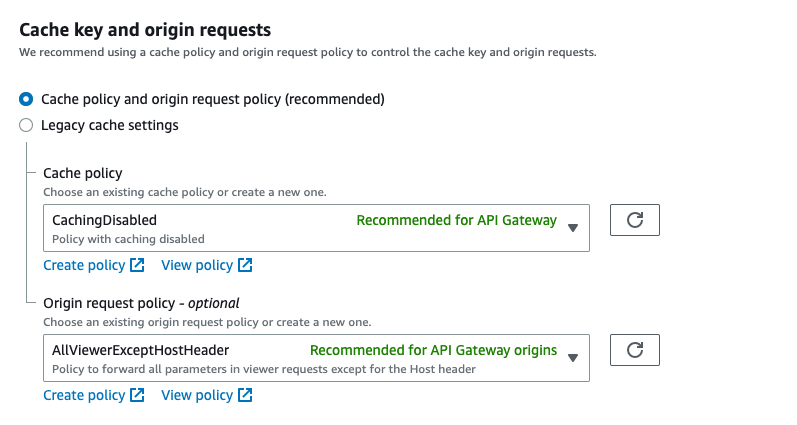The height and width of the screenshot is (425, 797).
Task: Select Cache policy and origin request policy option
Action: (27, 99)
